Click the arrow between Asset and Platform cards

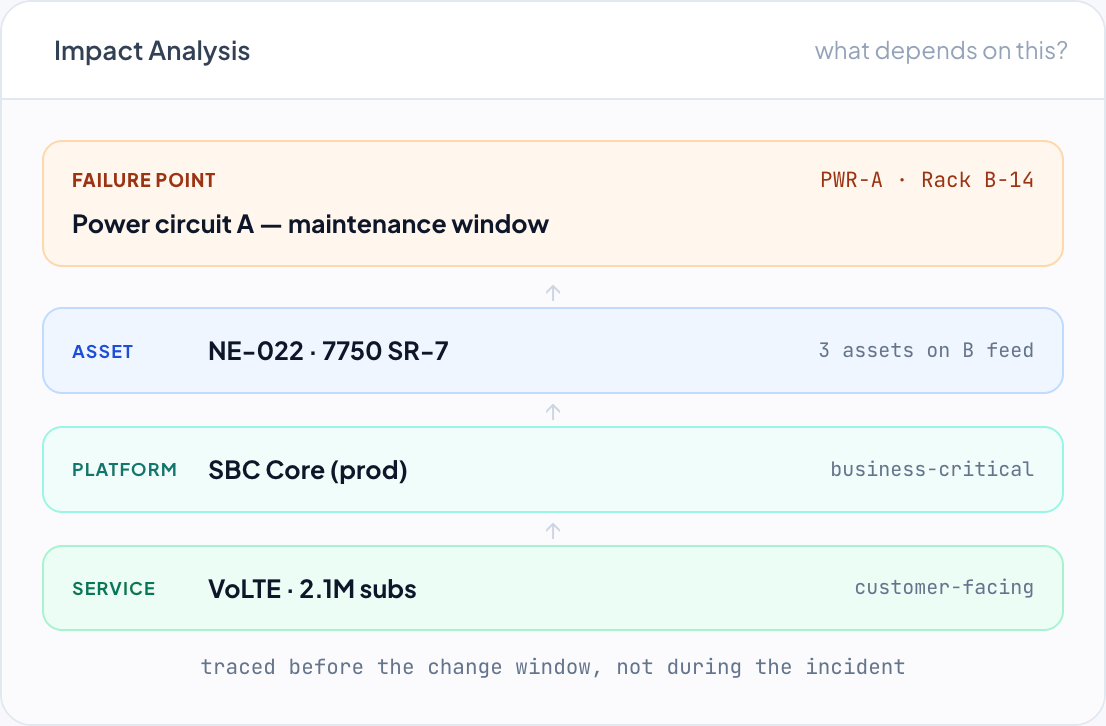click(553, 412)
